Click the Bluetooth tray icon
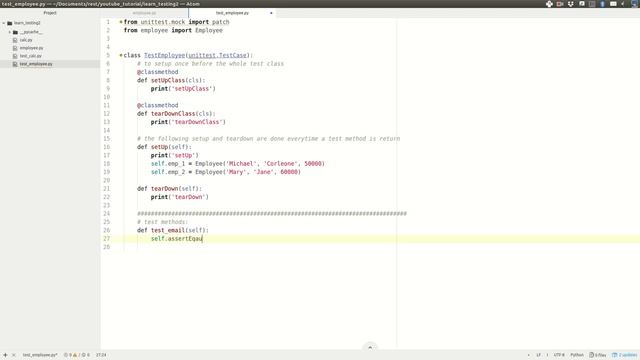Screen dimensions: 640x360 pyautogui.click(x=602, y=4)
